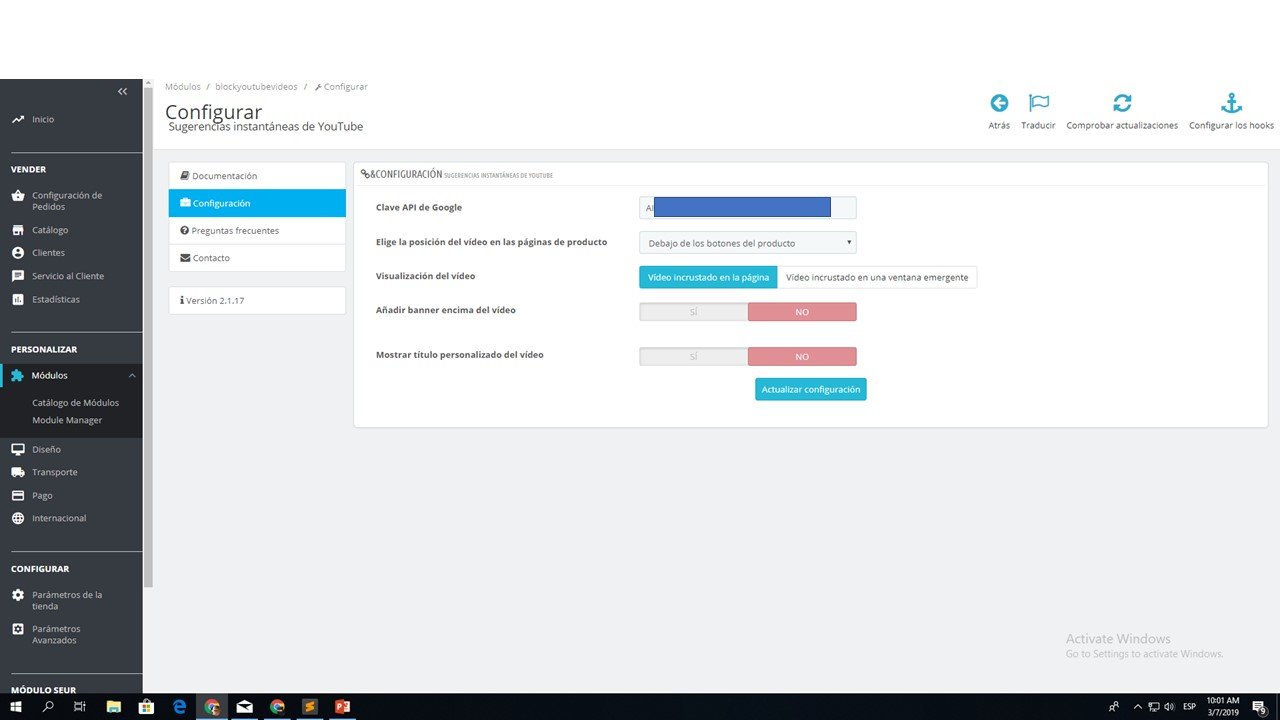Check for updates via Comprobar actualizaciones icon
1280x720 pixels.
[1122, 103]
